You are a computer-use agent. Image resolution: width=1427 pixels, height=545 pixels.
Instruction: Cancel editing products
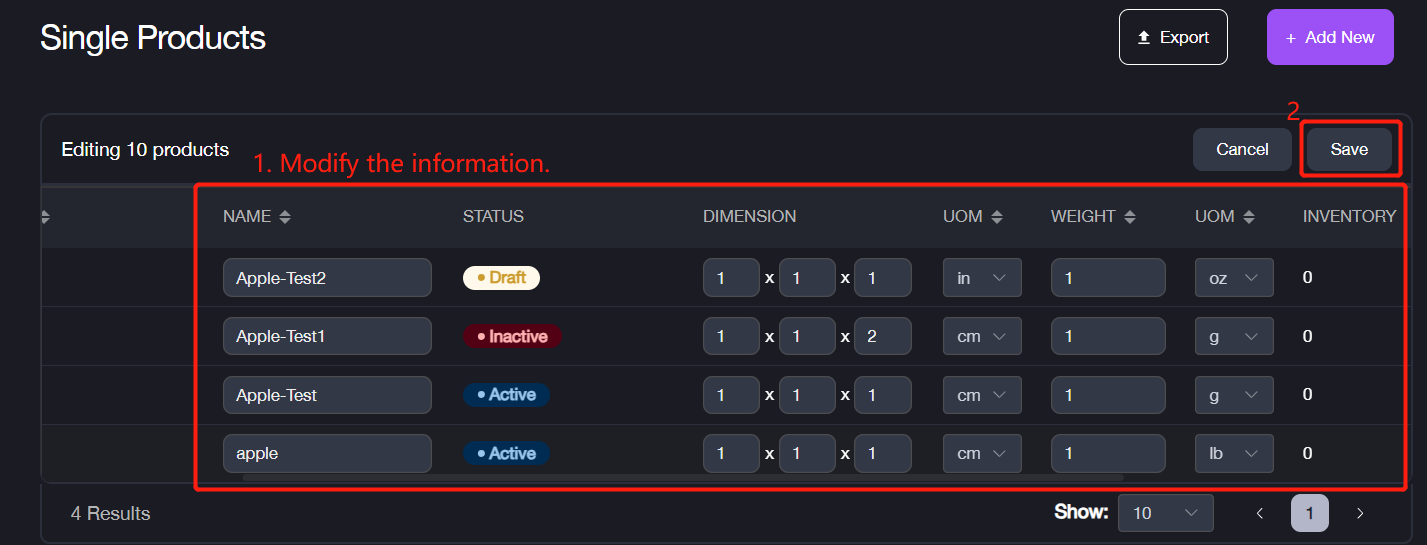(1242, 149)
